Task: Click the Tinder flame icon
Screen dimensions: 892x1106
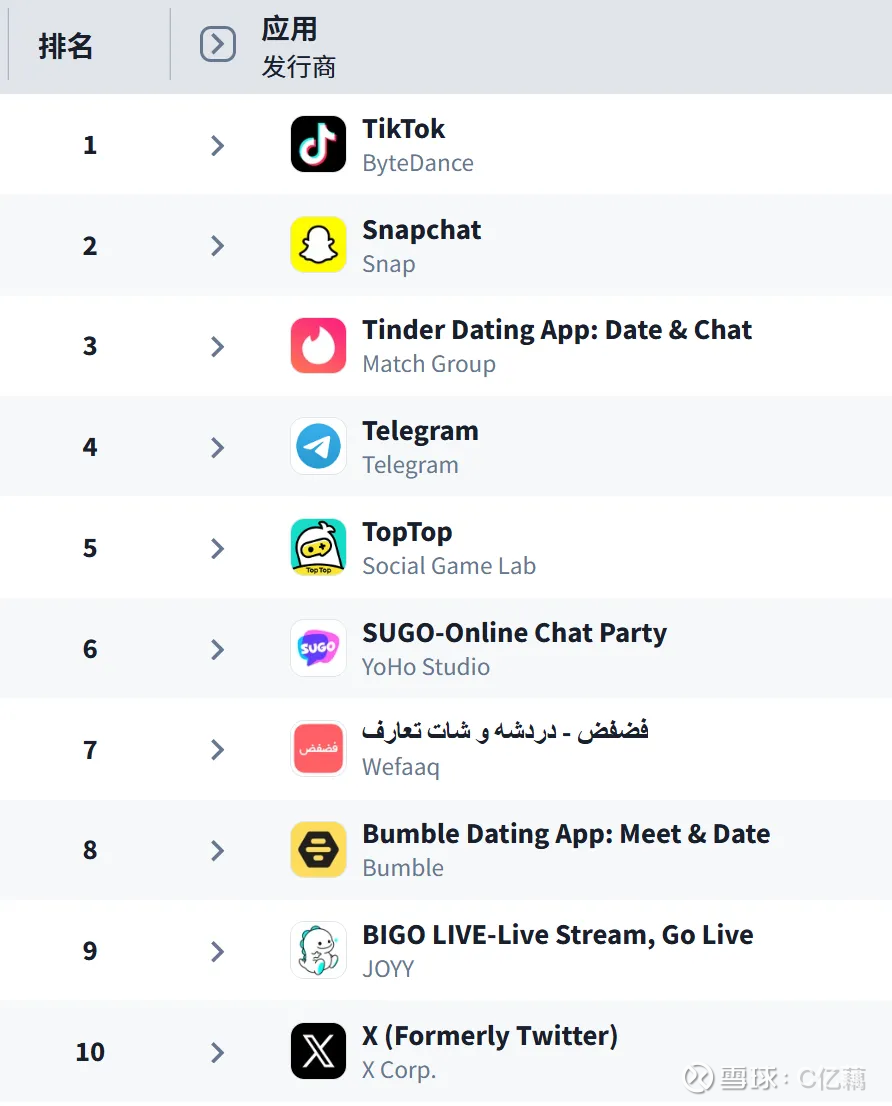Action: click(x=318, y=346)
